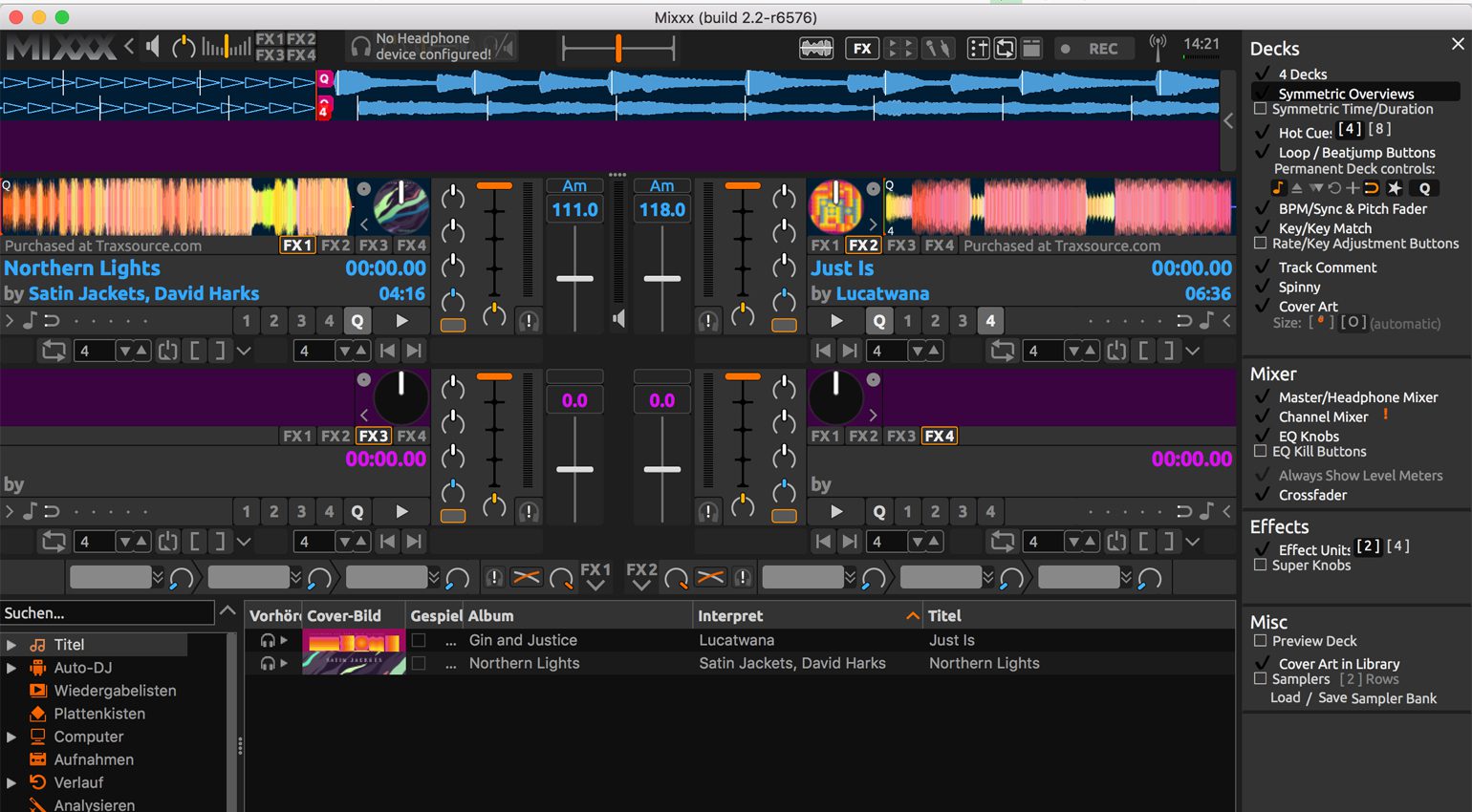Click the master volume speaker icon in top toolbar
The width and height of the screenshot is (1472, 812).
coord(153,46)
